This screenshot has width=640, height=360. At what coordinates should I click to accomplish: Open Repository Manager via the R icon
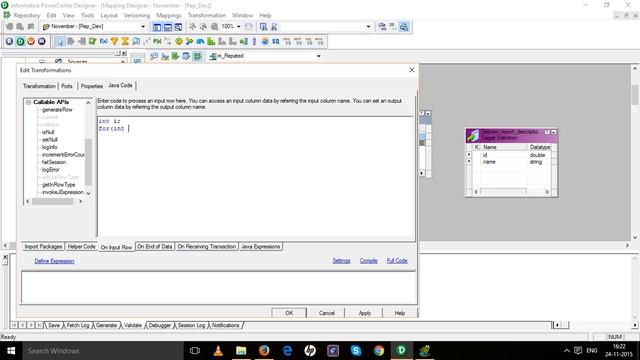click(9, 41)
